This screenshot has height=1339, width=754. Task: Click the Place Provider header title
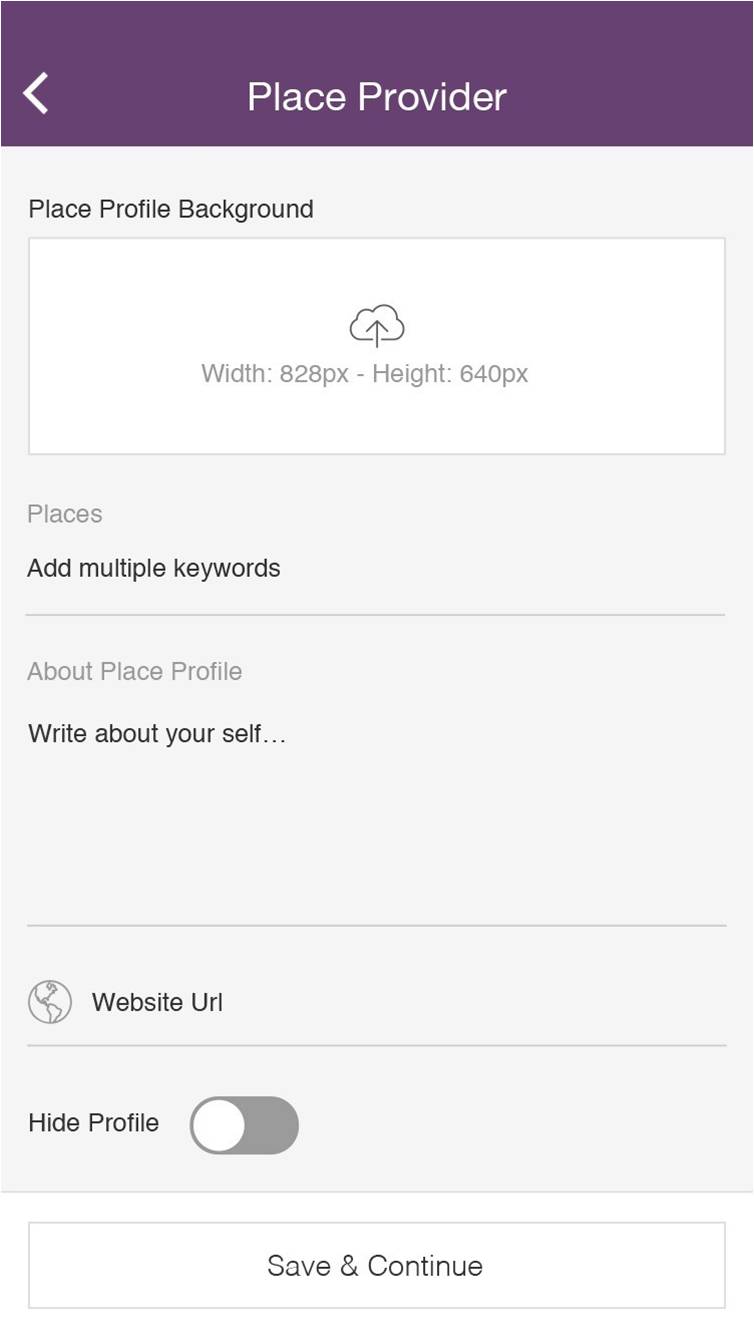click(377, 97)
